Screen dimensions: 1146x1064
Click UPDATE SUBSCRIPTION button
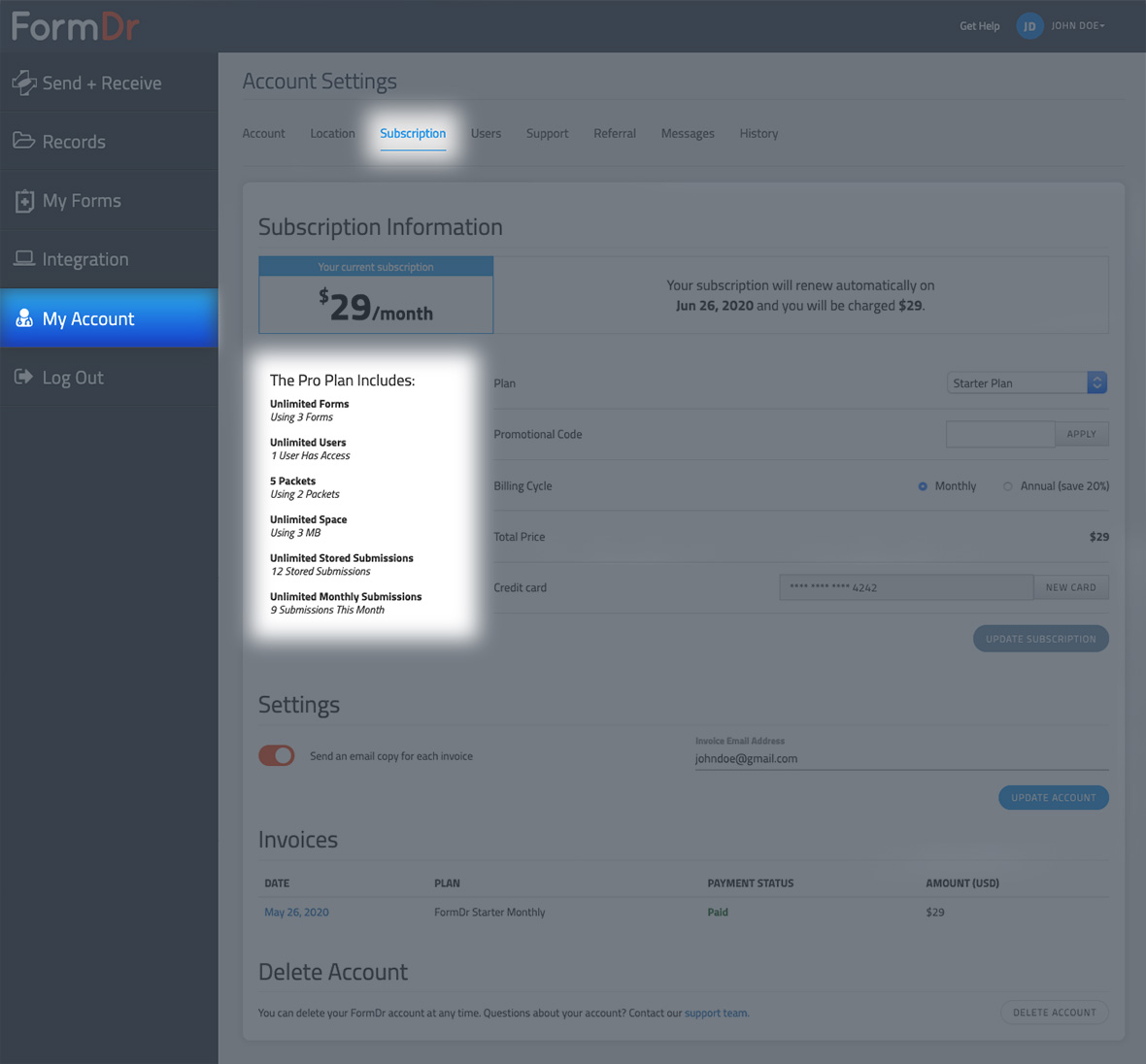point(1041,639)
